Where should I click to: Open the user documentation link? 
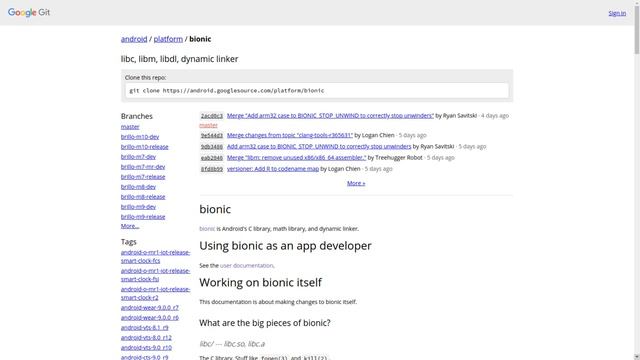click(247, 265)
